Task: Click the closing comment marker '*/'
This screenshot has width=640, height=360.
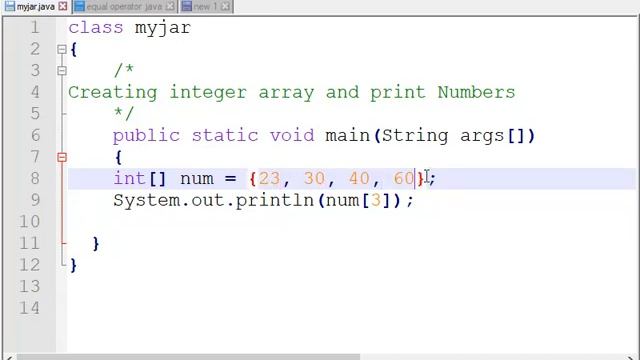Action: tap(124, 113)
